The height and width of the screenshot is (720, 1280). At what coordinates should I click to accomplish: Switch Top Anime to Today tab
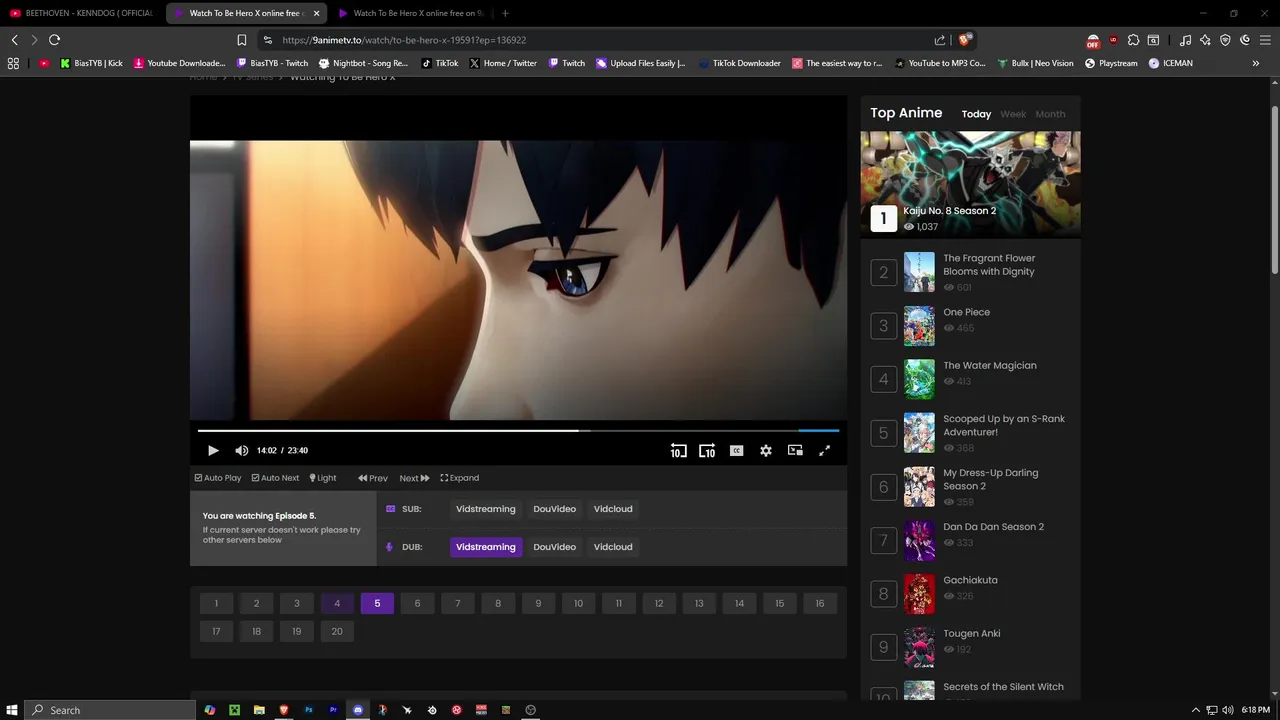coord(976,114)
